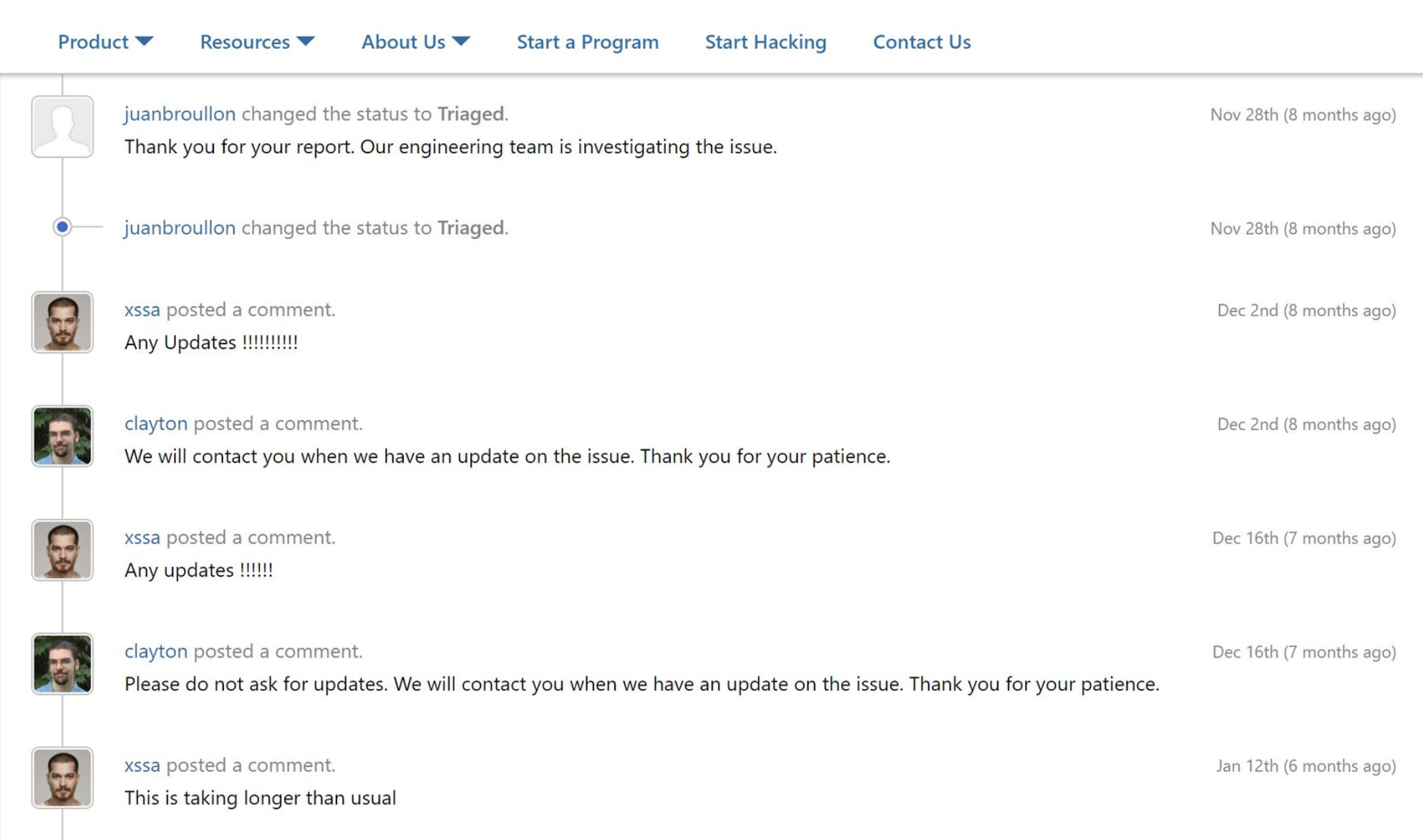Click clayton's avatar on Dec 2nd comment

[x=62, y=436]
